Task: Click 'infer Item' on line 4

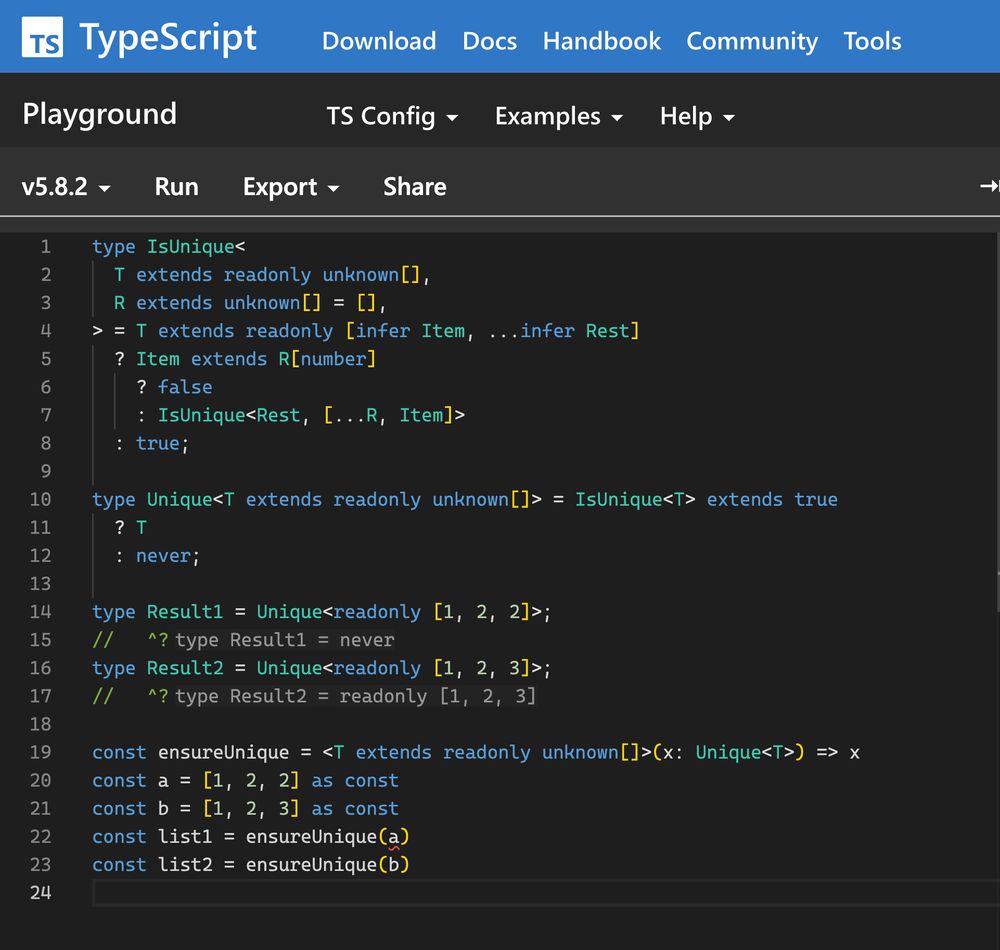Action: pos(410,330)
